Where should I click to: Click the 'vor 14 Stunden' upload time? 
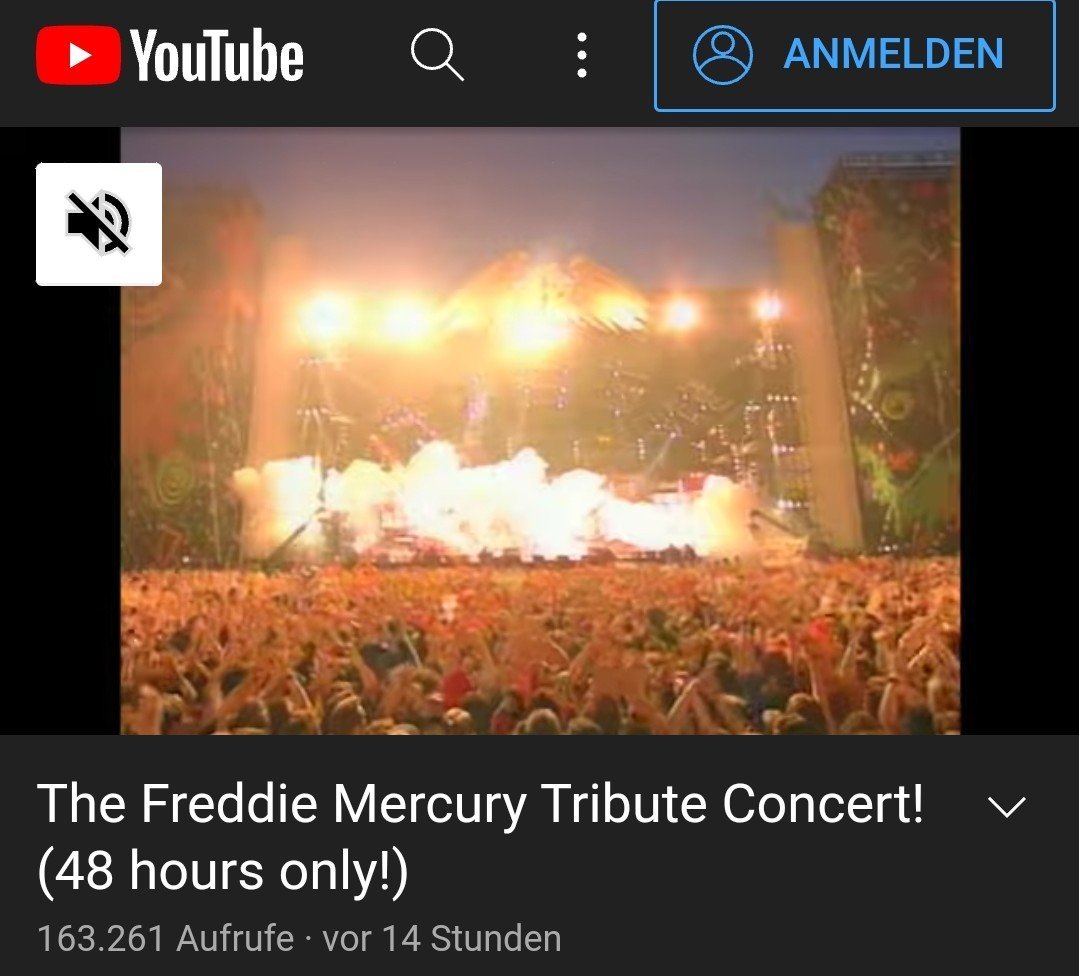441,938
